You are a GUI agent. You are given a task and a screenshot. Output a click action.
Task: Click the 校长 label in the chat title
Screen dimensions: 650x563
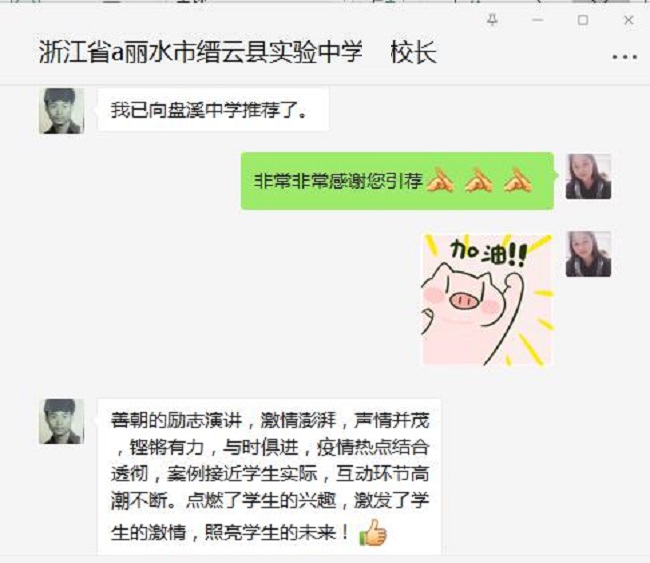[414, 52]
